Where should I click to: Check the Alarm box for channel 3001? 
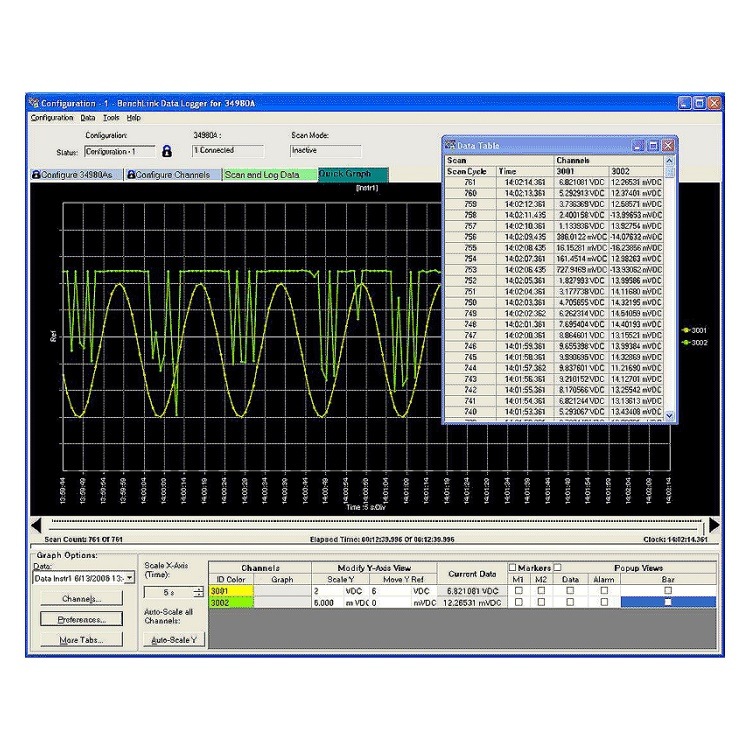[604, 591]
